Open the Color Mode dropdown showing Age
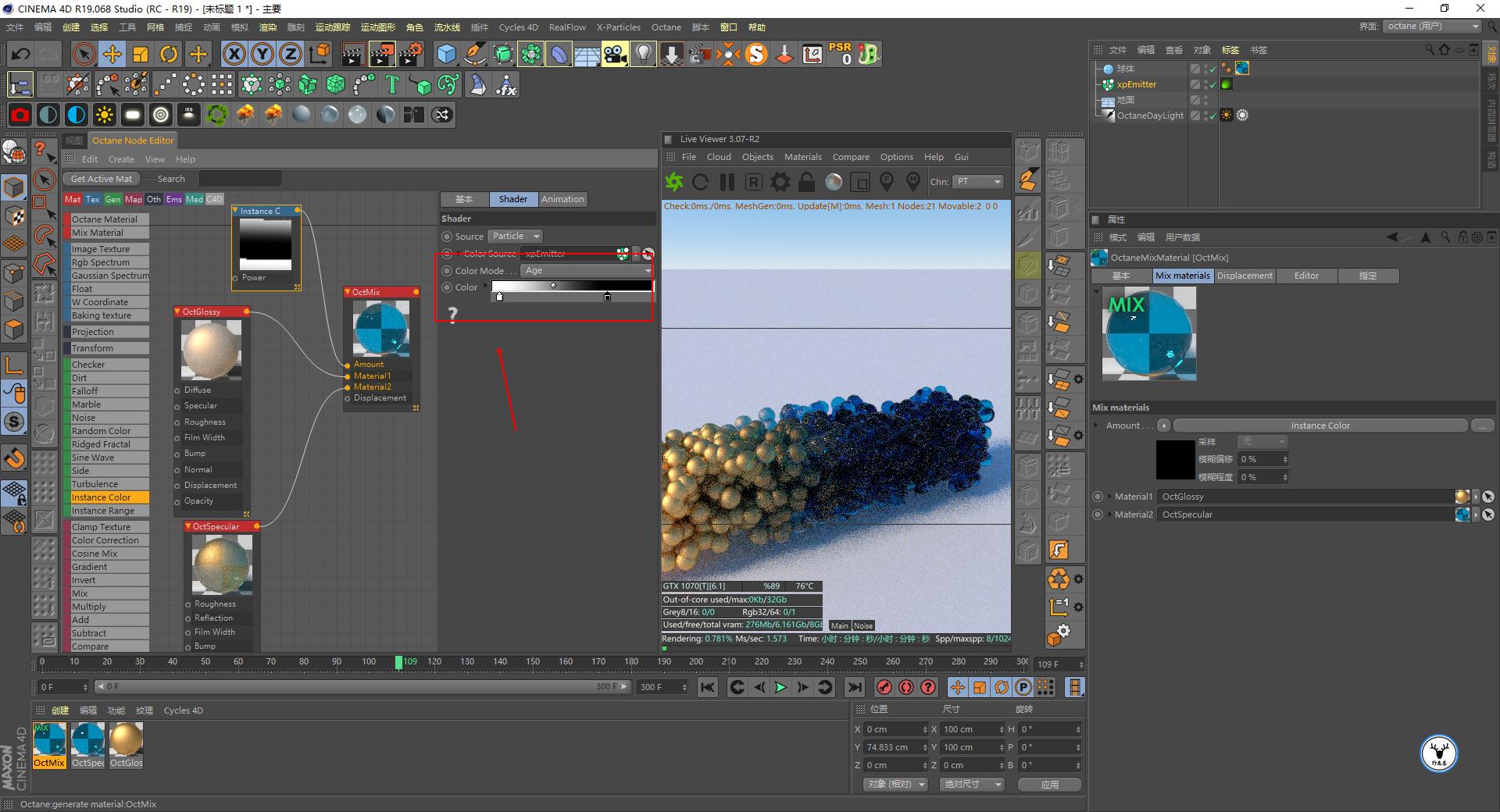 click(x=584, y=270)
